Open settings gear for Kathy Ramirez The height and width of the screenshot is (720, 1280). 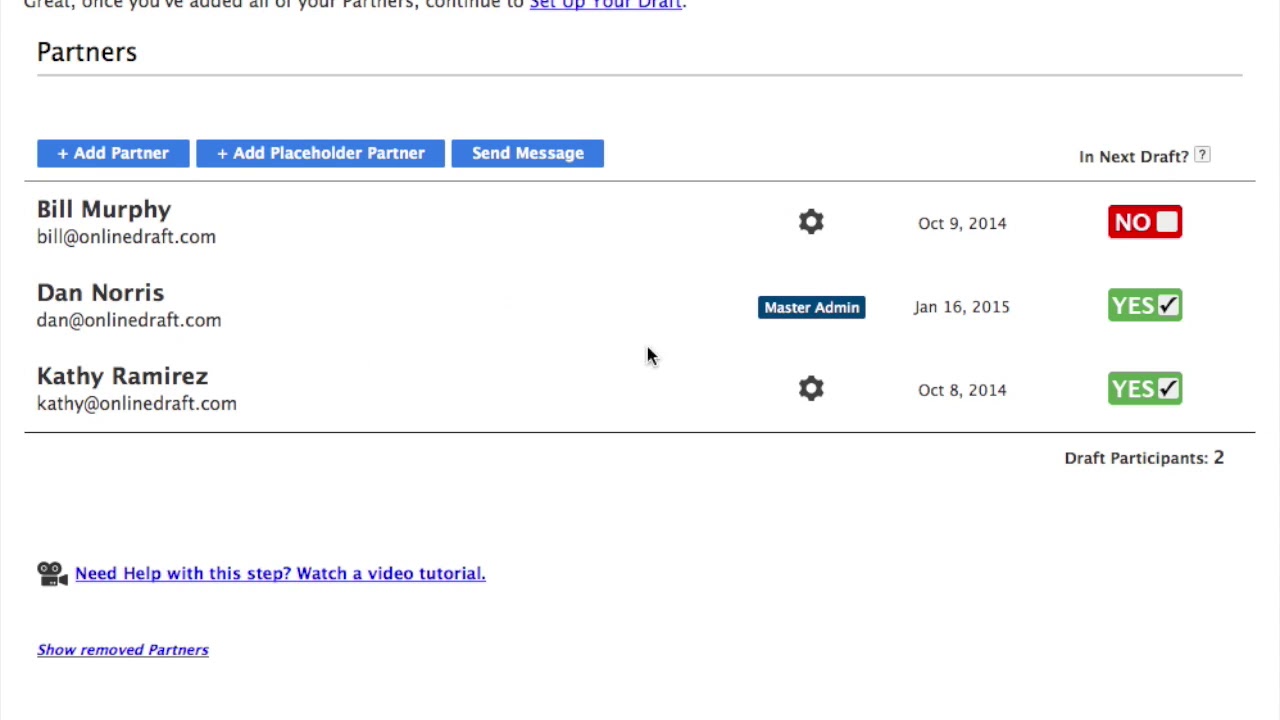pos(811,389)
